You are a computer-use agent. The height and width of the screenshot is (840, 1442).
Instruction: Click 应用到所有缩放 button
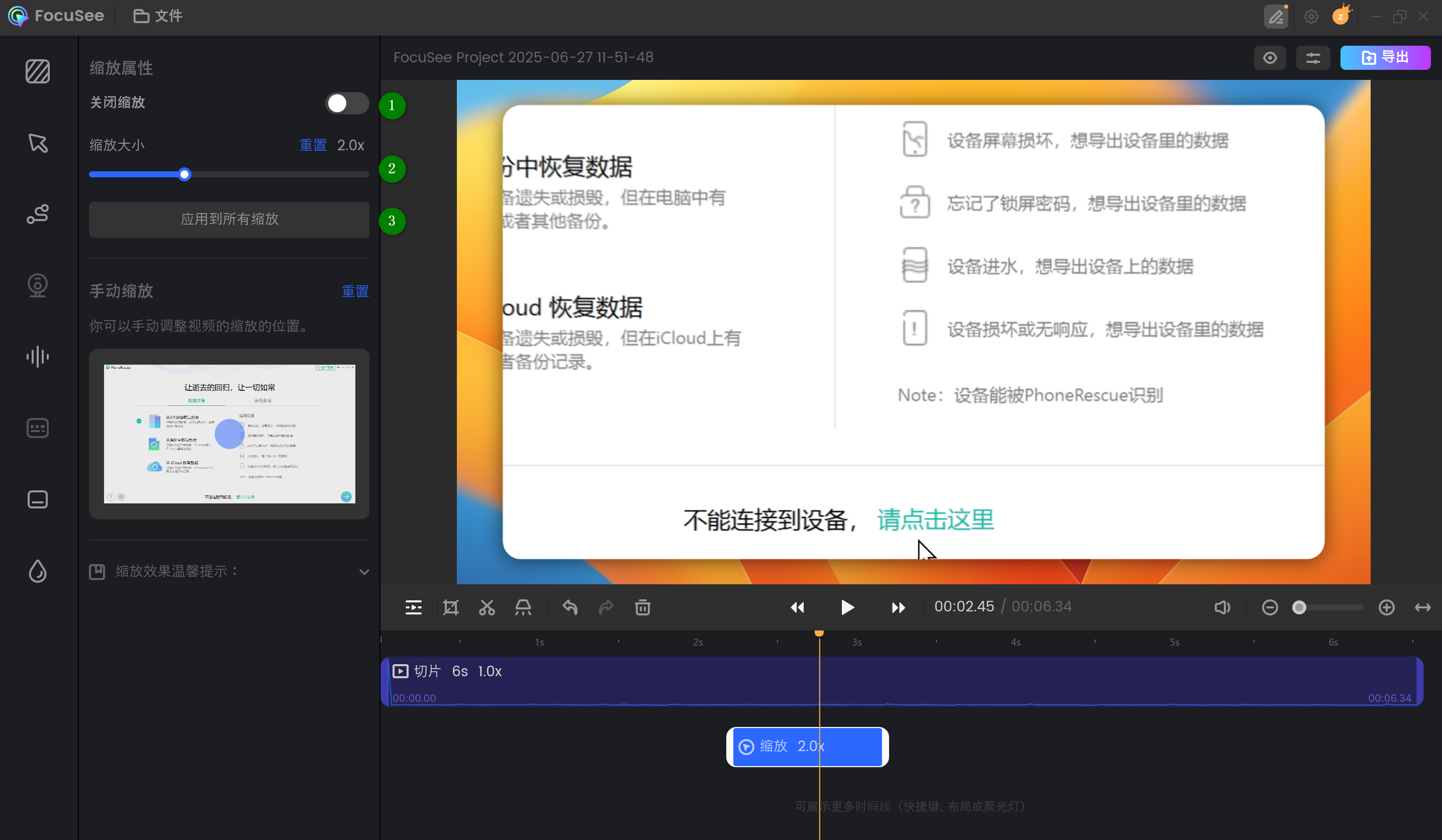coord(229,220)
